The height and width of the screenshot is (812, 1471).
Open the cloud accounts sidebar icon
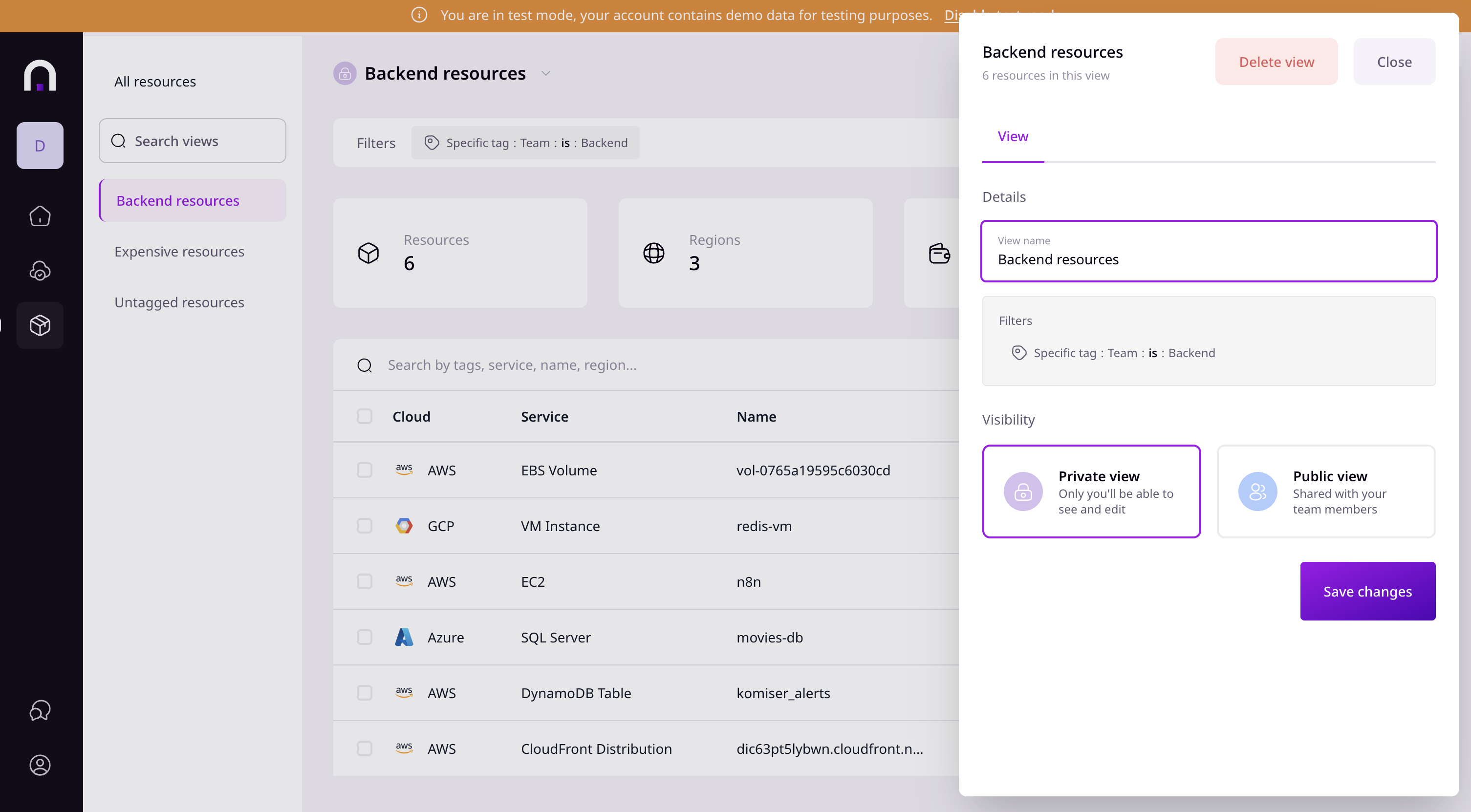pos(40,271)
